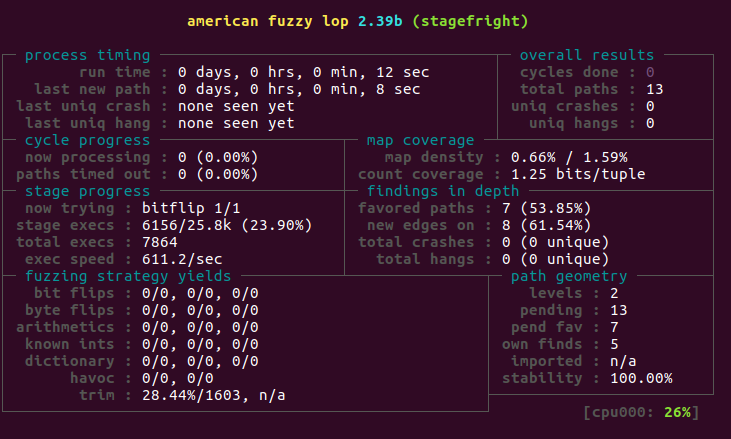Select the 'map coverage' section header

(421, 140)
